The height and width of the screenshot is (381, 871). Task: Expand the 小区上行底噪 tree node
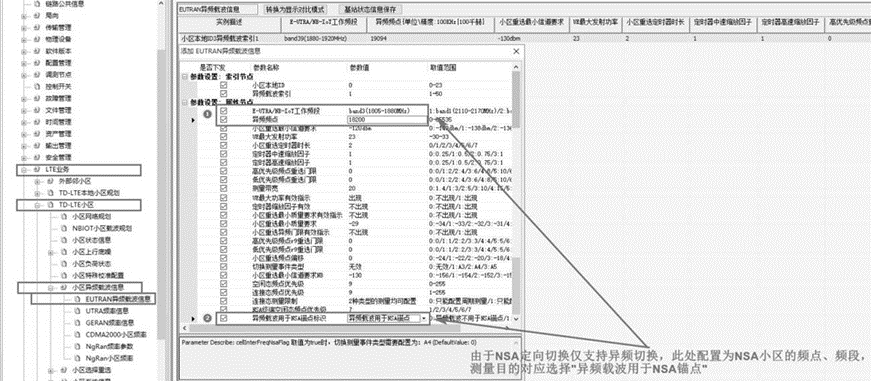point(51,252)
